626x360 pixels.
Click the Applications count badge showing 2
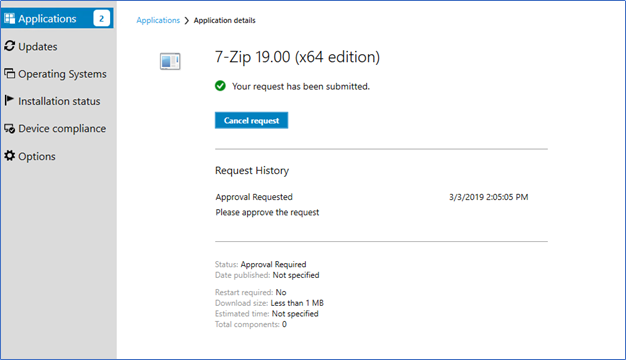[x=101, y=18]
